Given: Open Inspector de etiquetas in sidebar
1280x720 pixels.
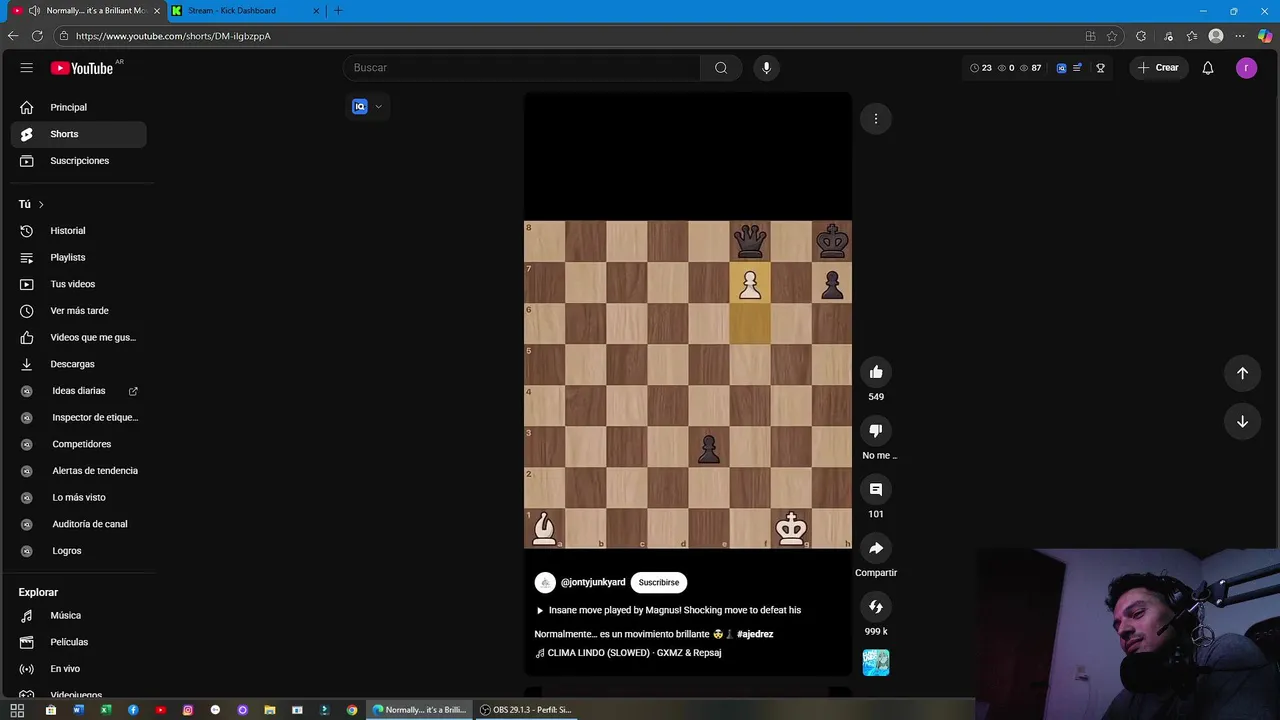Looking at the screenshot, I should pos(78,418).
